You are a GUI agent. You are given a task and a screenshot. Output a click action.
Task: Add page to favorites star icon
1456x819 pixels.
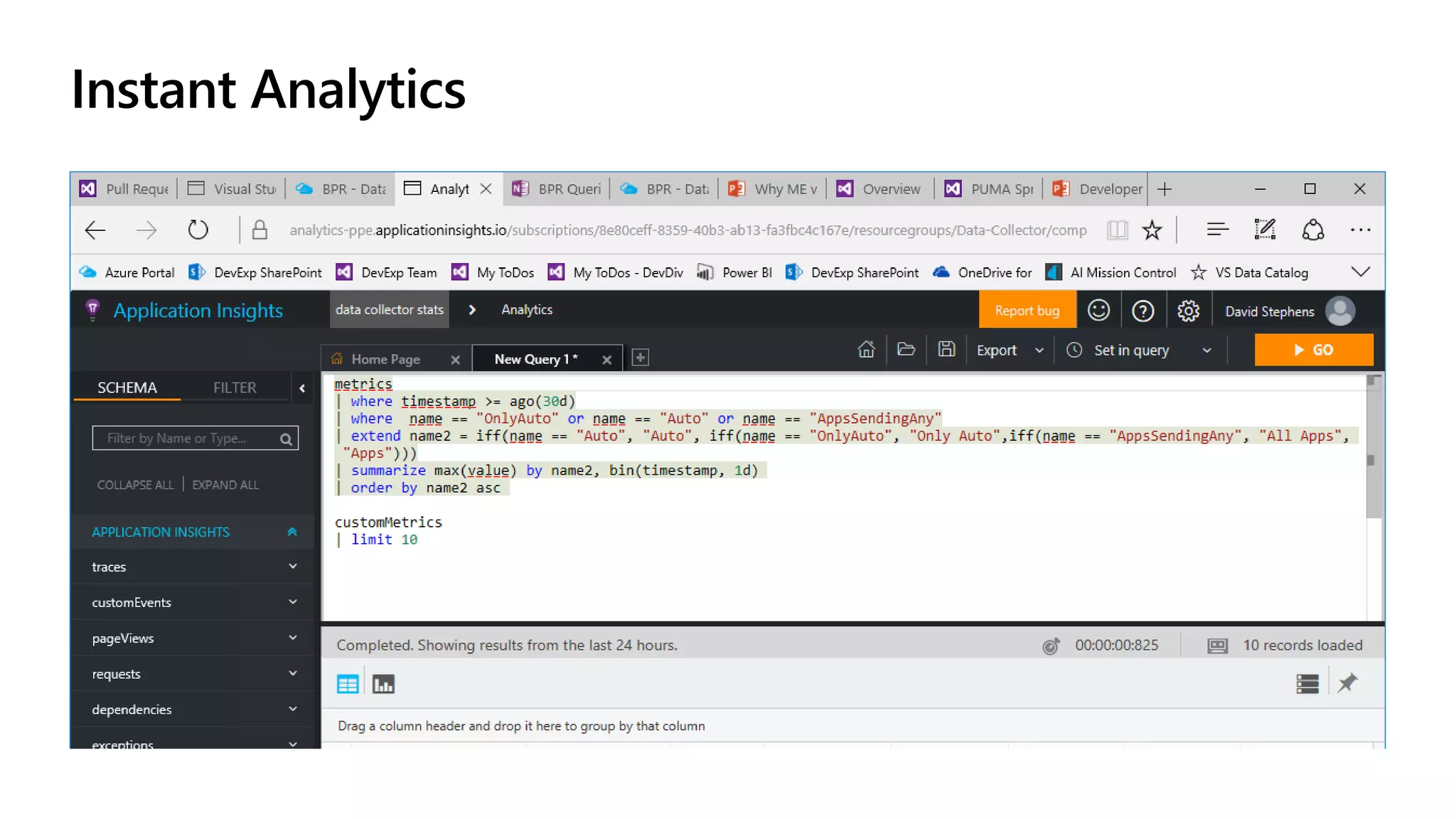[x=1152, y=230]
